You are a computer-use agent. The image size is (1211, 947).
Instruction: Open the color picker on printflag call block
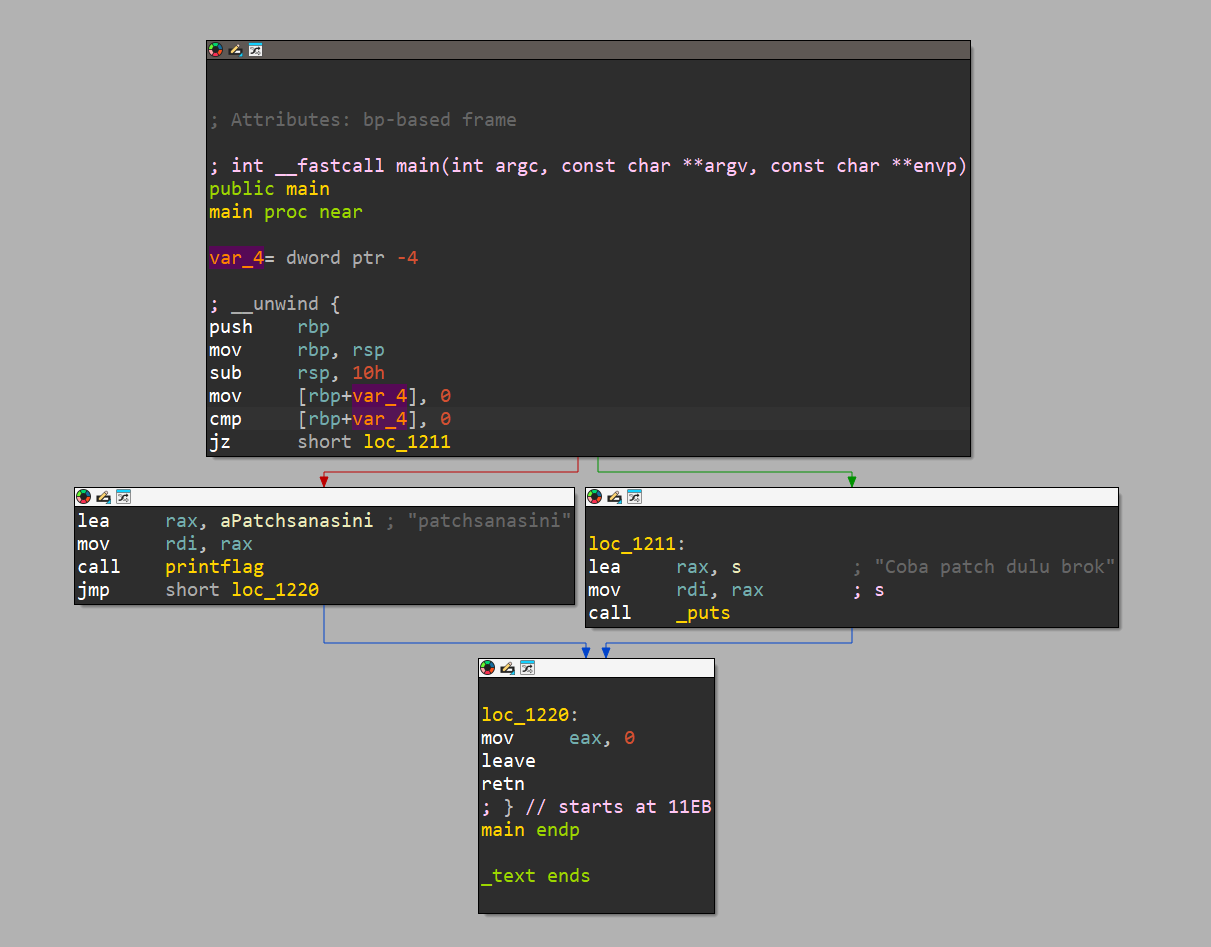pos(83,497)
